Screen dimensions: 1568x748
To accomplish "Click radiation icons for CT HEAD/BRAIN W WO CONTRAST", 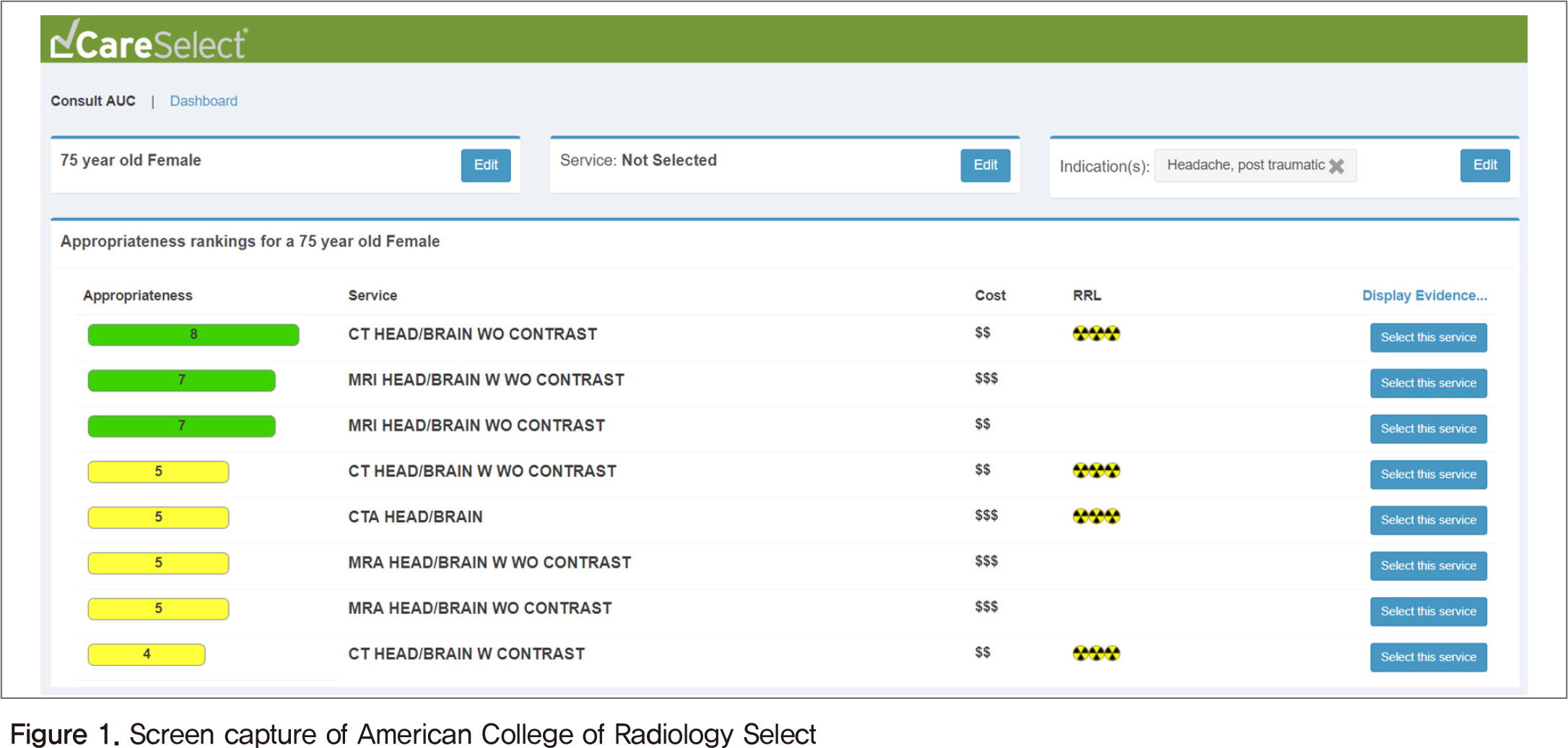I will (1096, 471).
